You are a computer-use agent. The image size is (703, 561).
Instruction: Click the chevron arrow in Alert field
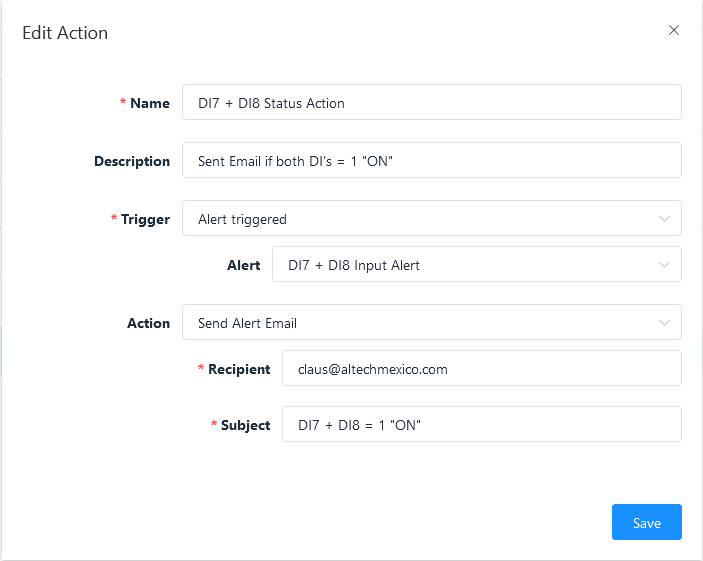pyautogui.click(x=664, y=265)
